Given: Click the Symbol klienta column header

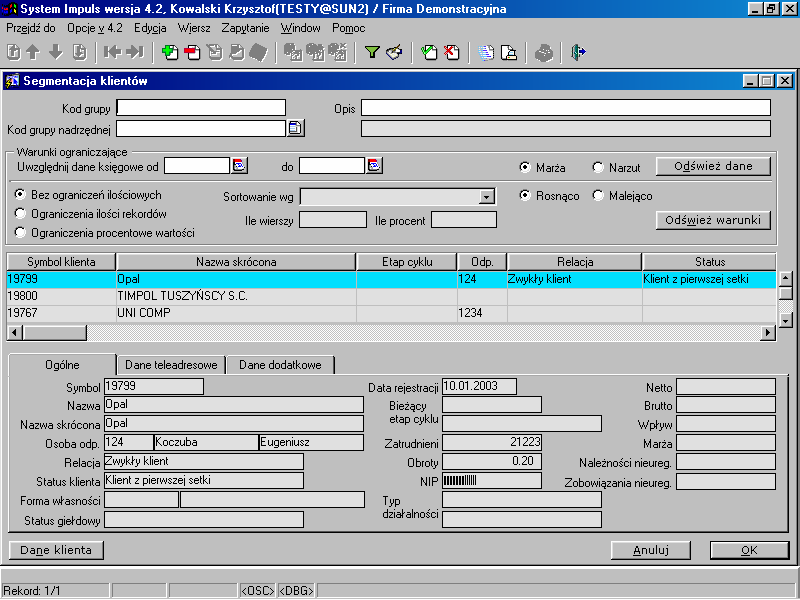Looking at the screenshot, I should pos(61,262).
